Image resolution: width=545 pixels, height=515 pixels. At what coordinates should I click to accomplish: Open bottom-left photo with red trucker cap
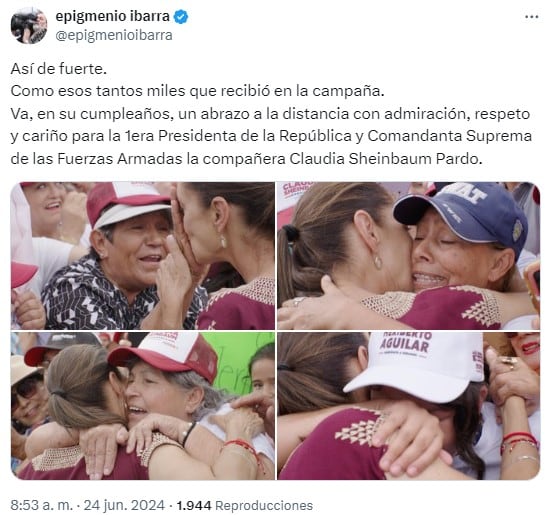(x=143, y=406)
